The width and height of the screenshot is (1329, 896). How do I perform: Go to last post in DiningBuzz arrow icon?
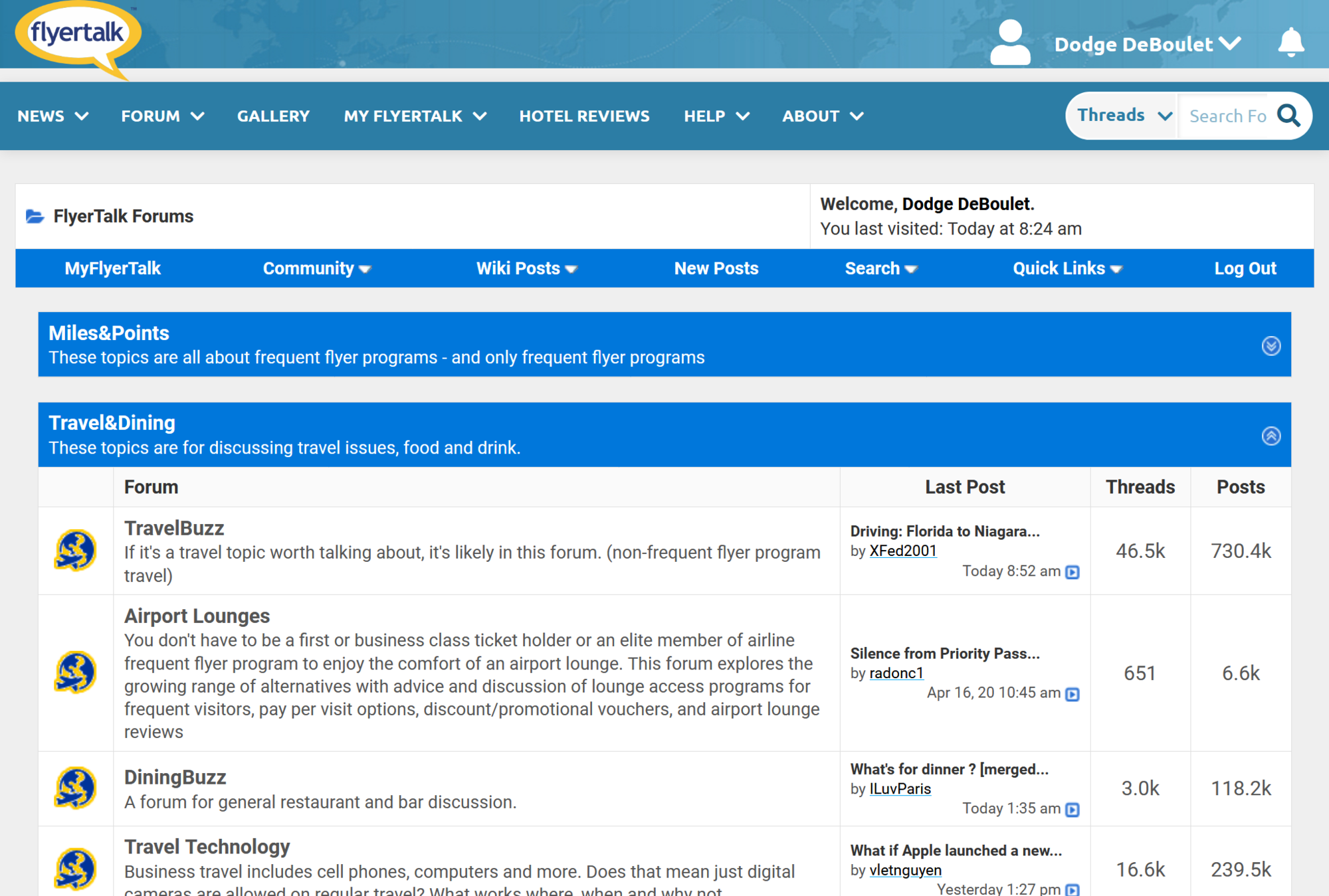1072,809
